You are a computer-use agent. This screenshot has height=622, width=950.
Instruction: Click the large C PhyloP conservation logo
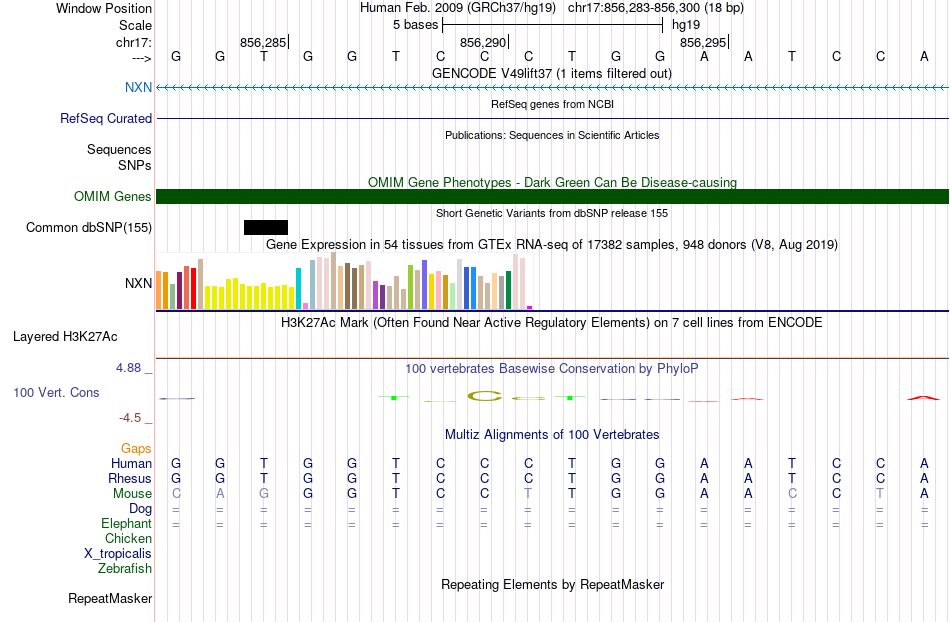(x=485, y=397)
